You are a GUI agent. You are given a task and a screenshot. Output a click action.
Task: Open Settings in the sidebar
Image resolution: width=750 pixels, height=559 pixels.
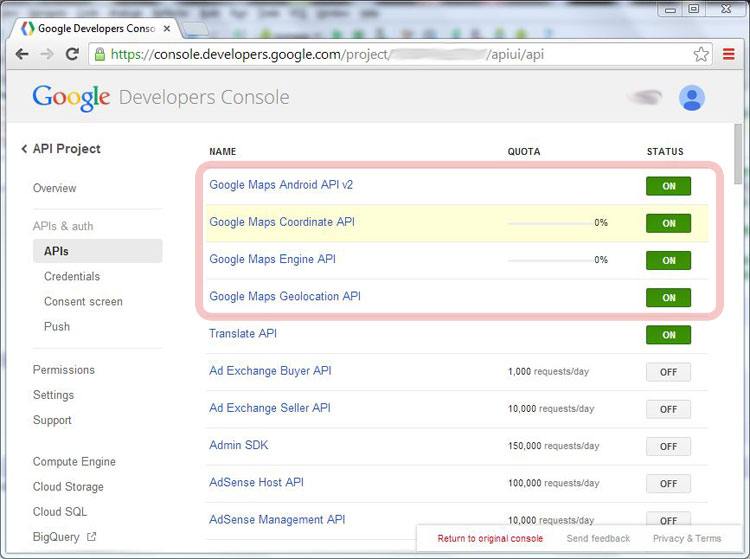[54, 395]
